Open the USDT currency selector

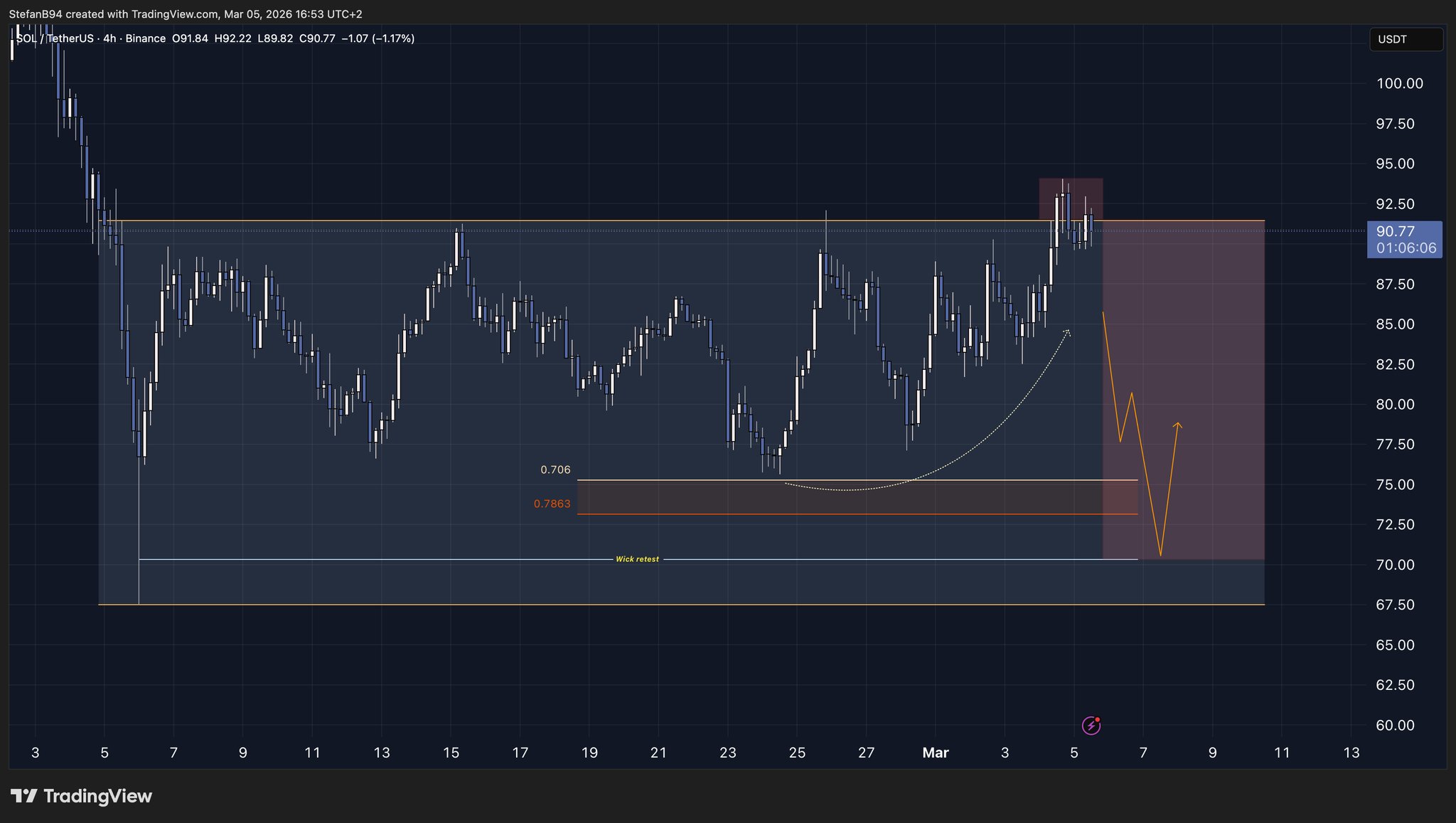(x=1406, y=39)
